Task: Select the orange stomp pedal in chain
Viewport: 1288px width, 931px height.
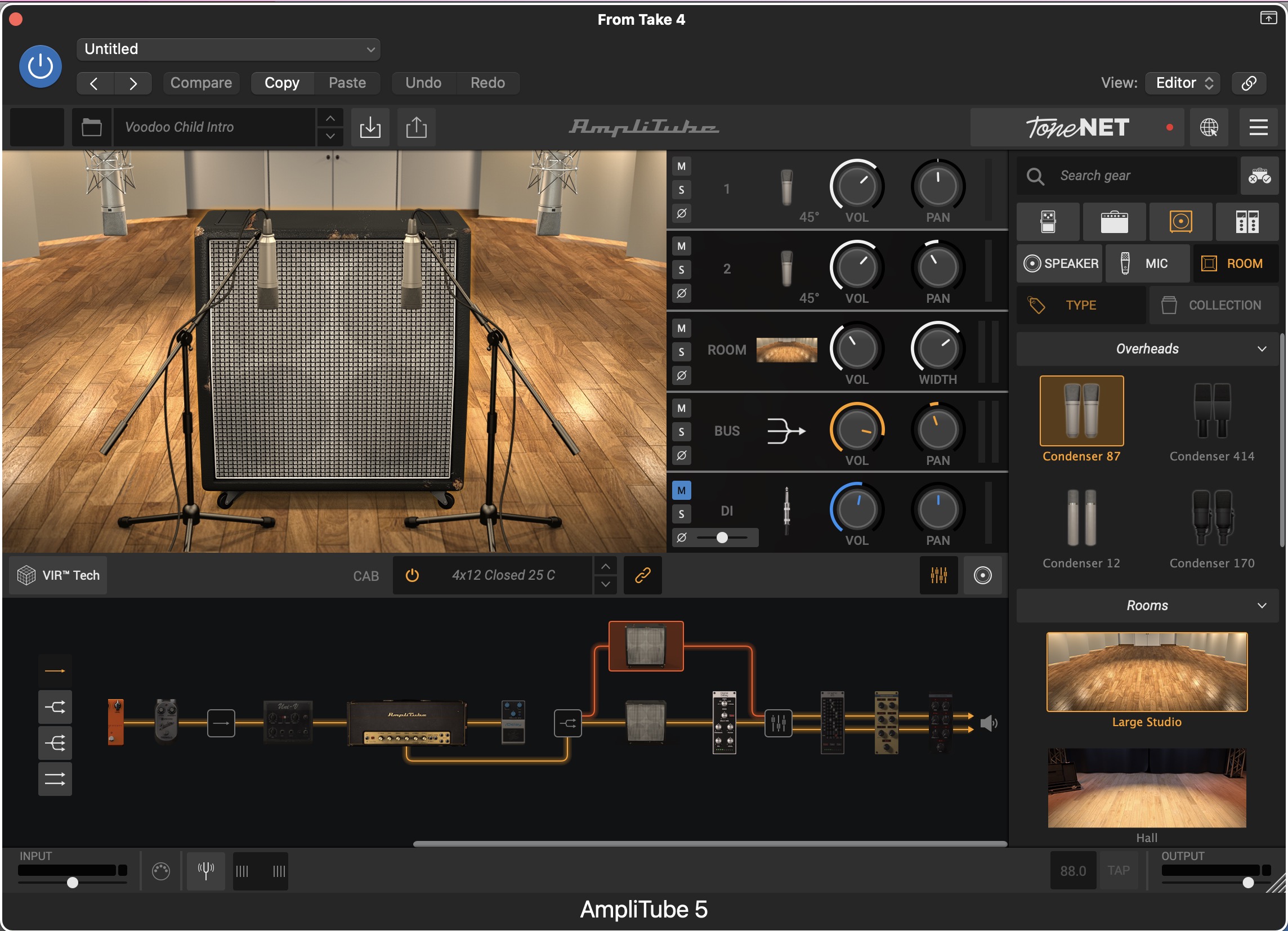Action: 115,722
